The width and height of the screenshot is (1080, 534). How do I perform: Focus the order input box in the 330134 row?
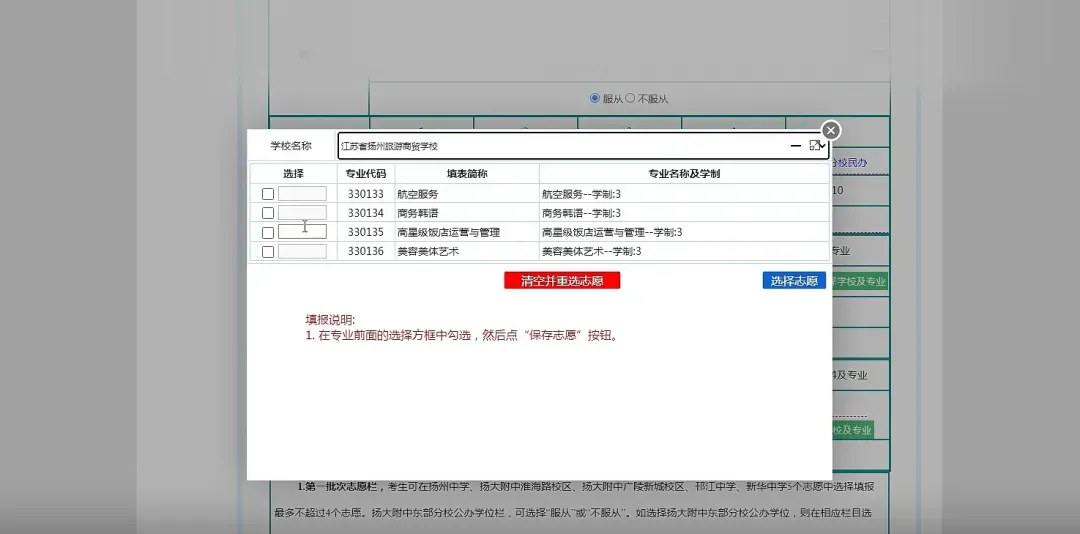coord(302,213)
